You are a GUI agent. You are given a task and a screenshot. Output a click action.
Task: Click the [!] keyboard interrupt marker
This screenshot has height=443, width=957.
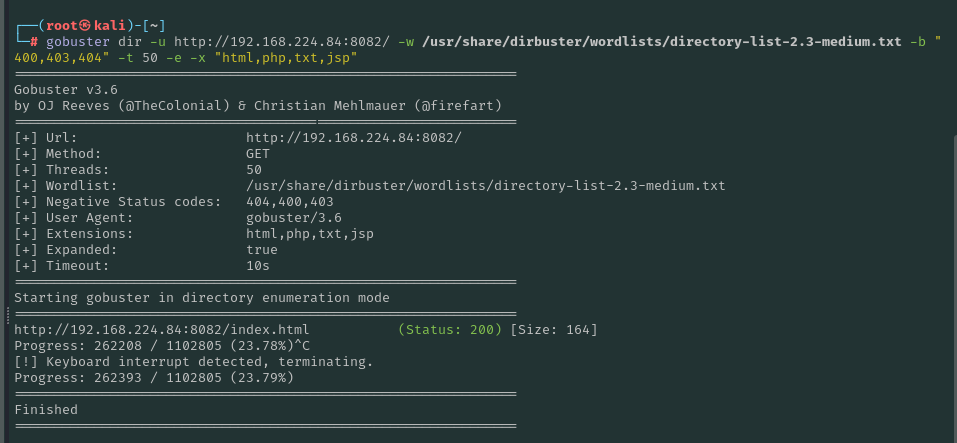[26, 361]
